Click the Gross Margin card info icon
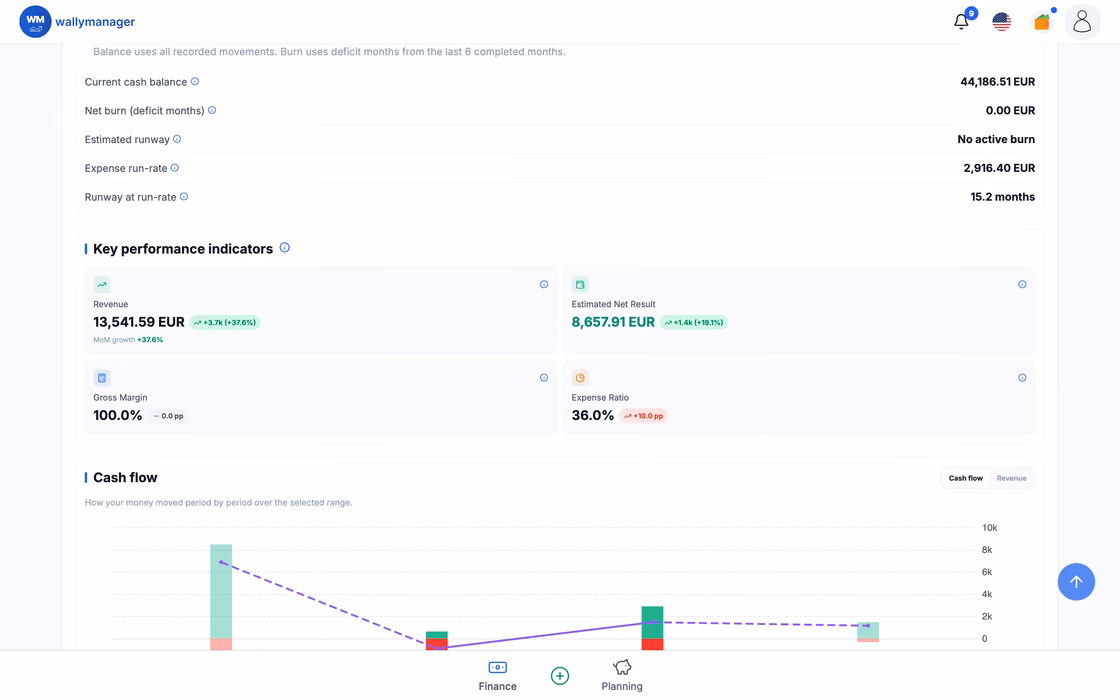The height and width of the screenshot is (700, 1120). tap(544, 378)
